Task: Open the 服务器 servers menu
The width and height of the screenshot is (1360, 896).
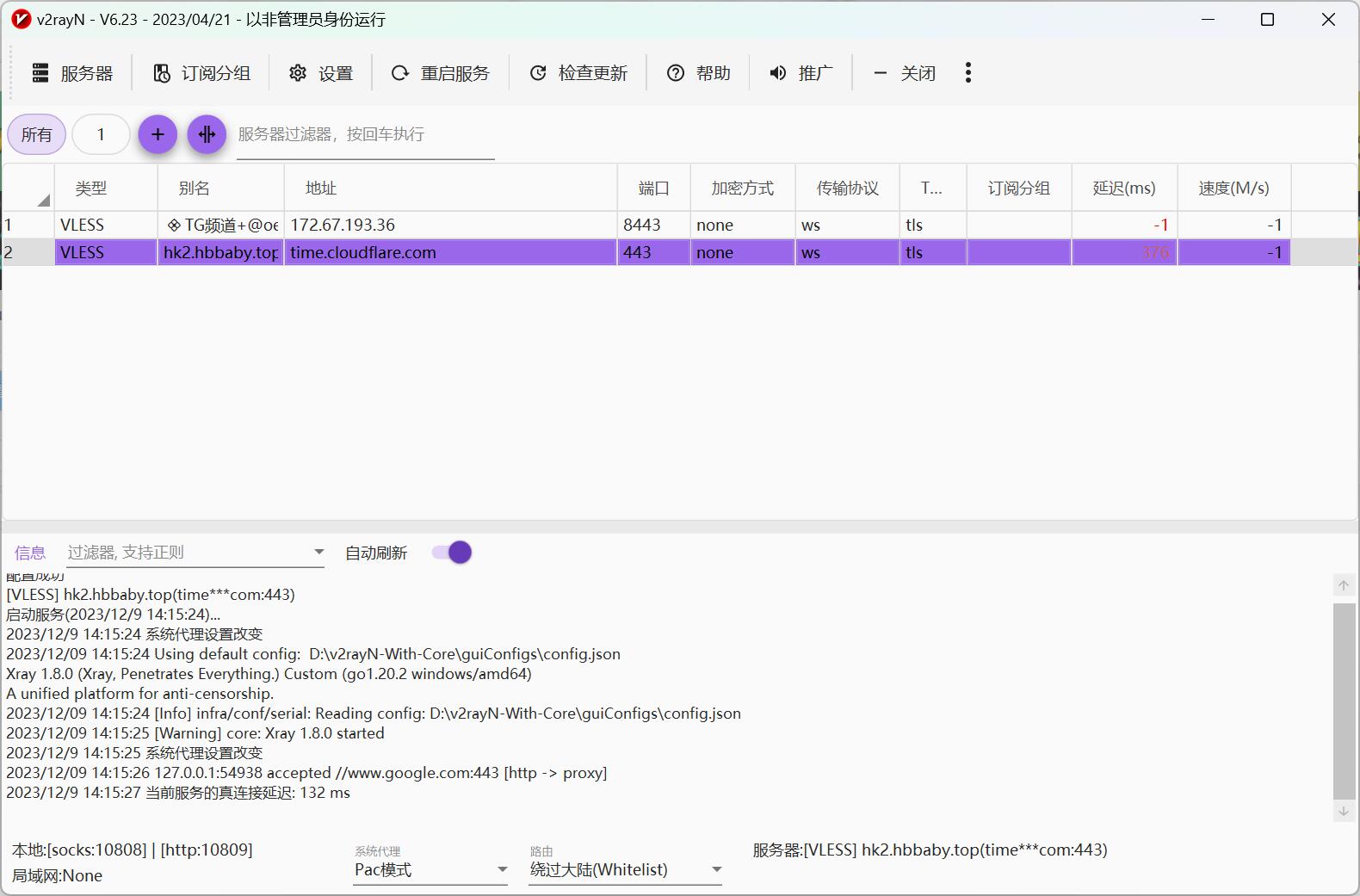Action: pos(72,73)
